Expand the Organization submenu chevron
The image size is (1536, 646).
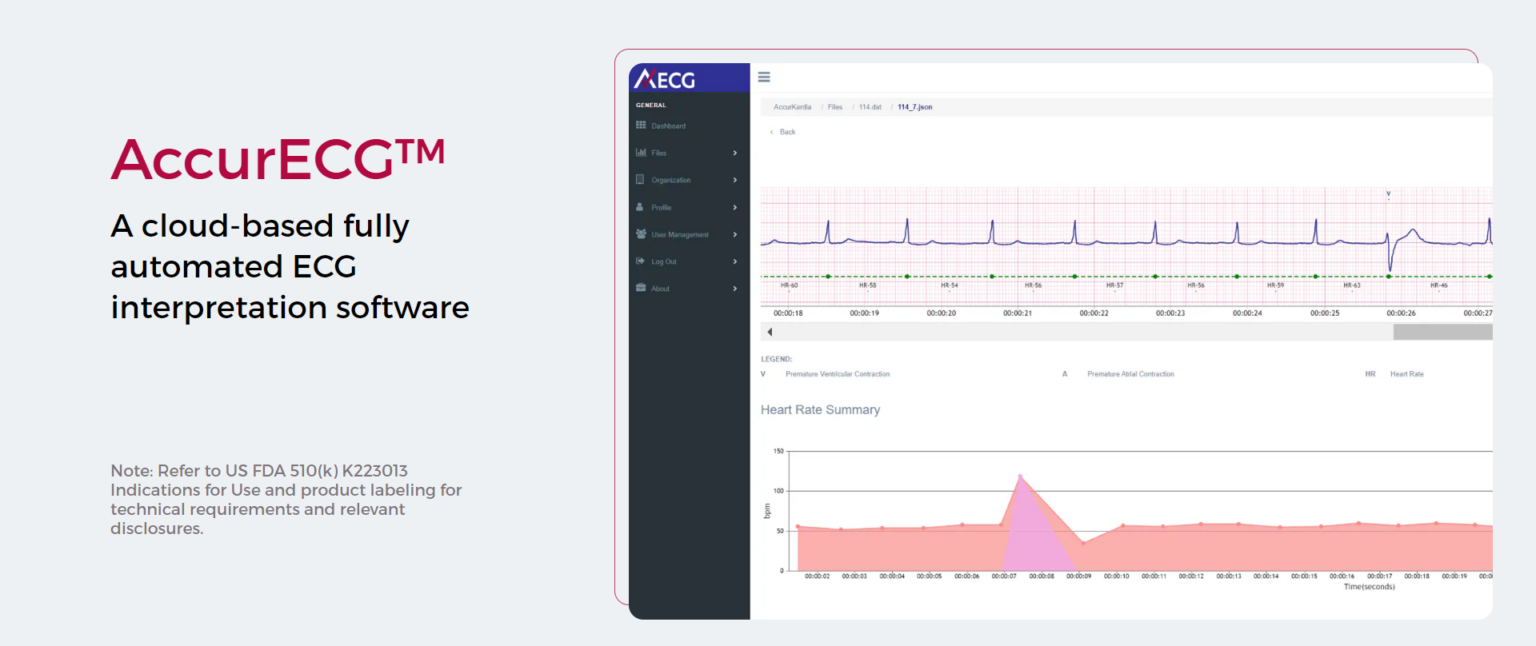733,179
